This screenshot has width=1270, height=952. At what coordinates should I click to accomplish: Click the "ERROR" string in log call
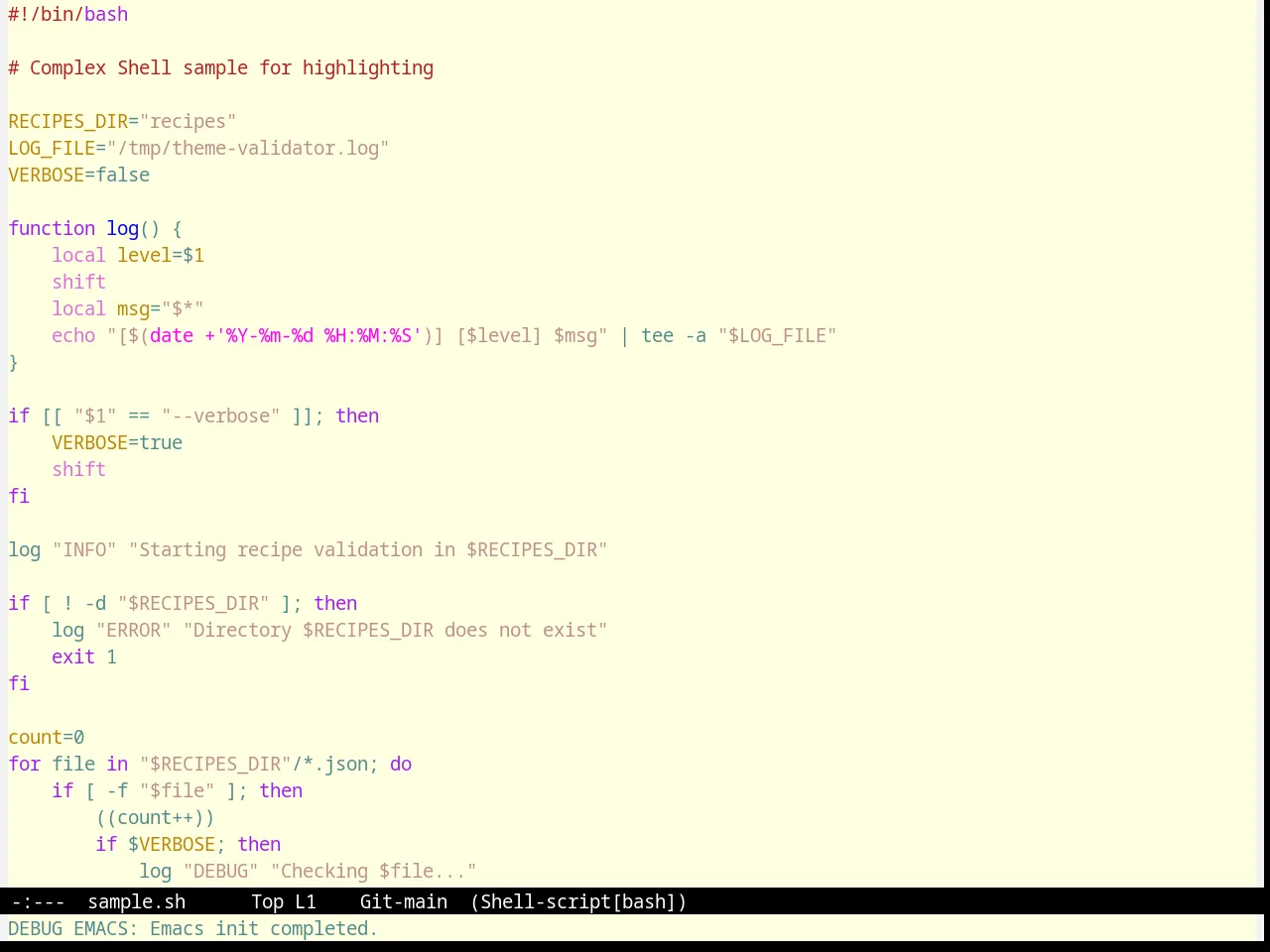(133, 630)
